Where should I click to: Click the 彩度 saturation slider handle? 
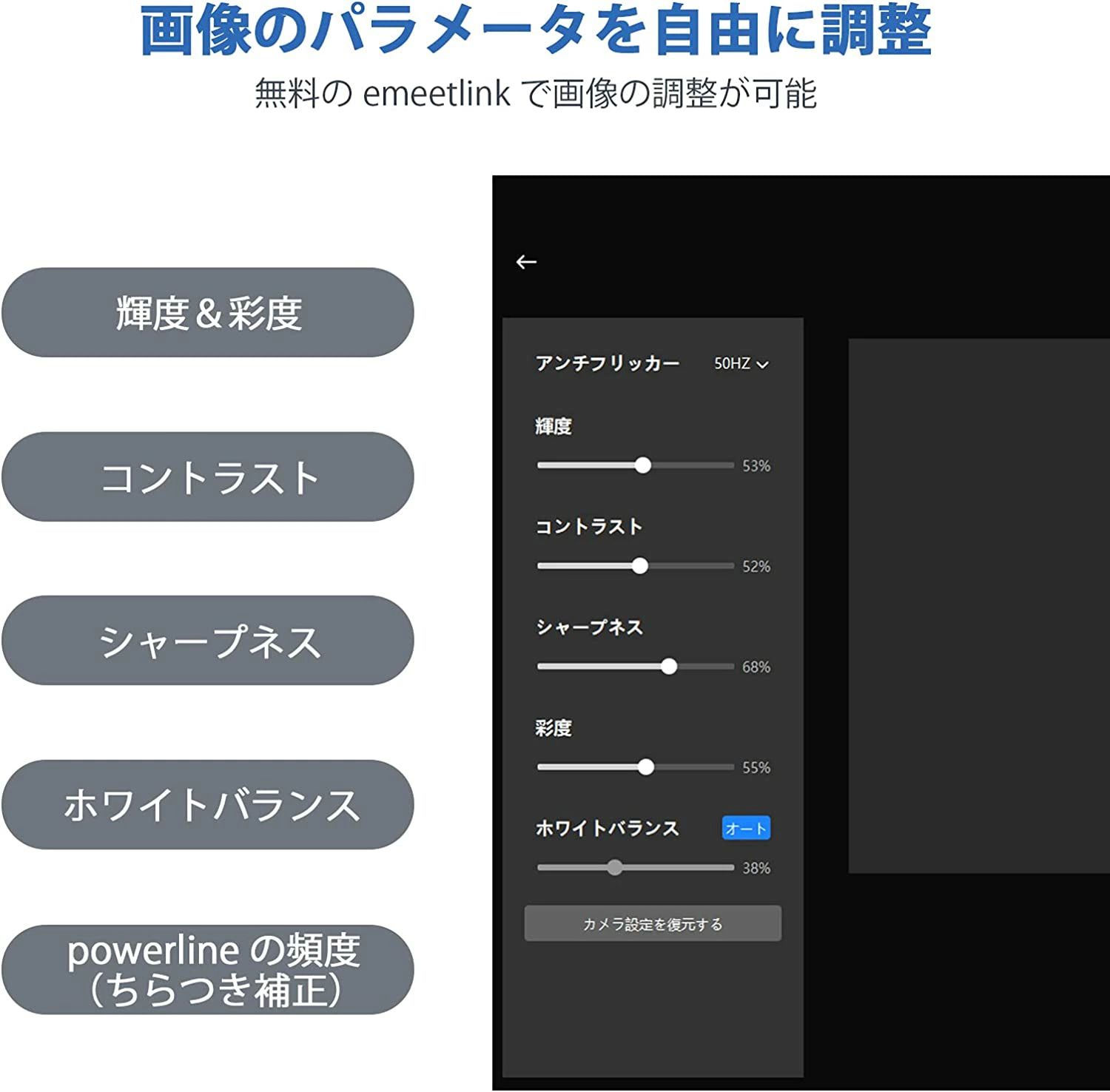[x=646, y=767]
